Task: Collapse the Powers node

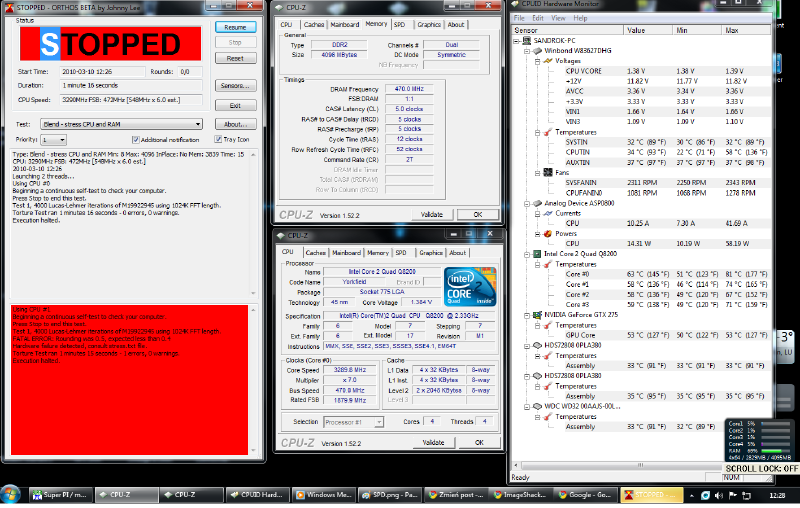Action: pos(537,234)
